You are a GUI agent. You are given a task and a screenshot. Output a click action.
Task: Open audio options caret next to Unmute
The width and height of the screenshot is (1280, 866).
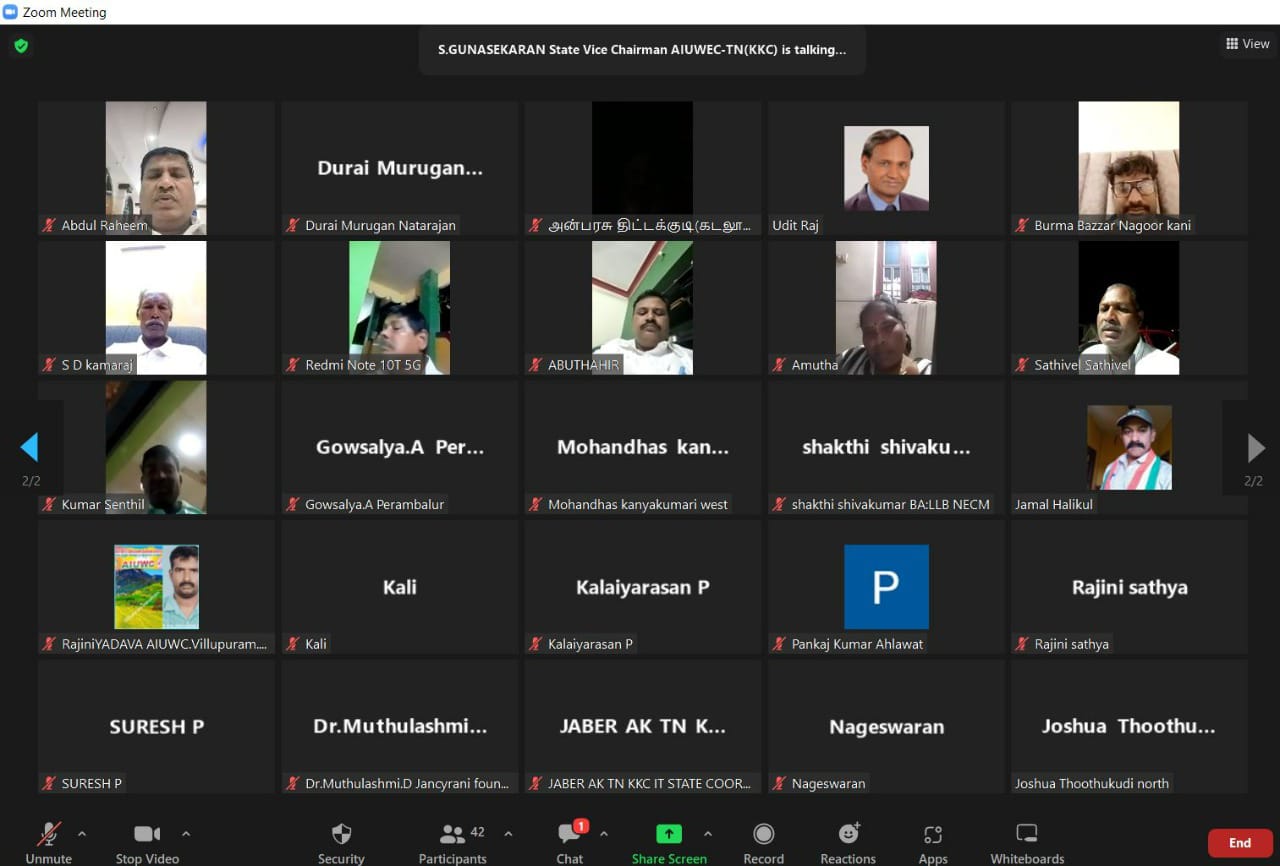click(82, 834)
